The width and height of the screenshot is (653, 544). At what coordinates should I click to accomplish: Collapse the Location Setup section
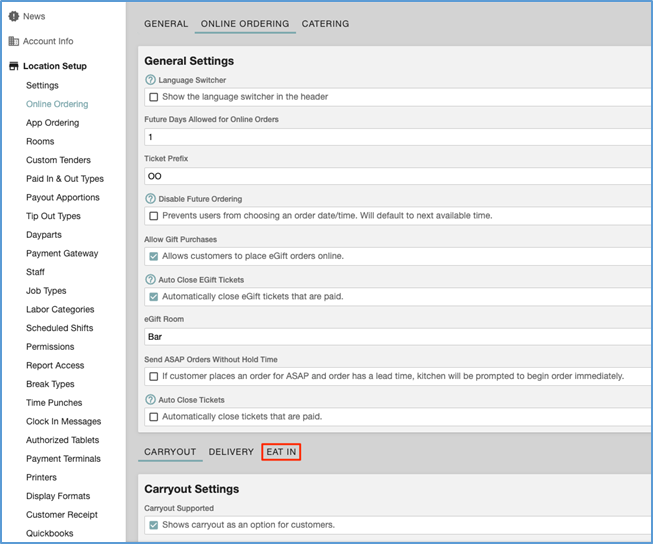pyautogui.click(x=55, y=66)
